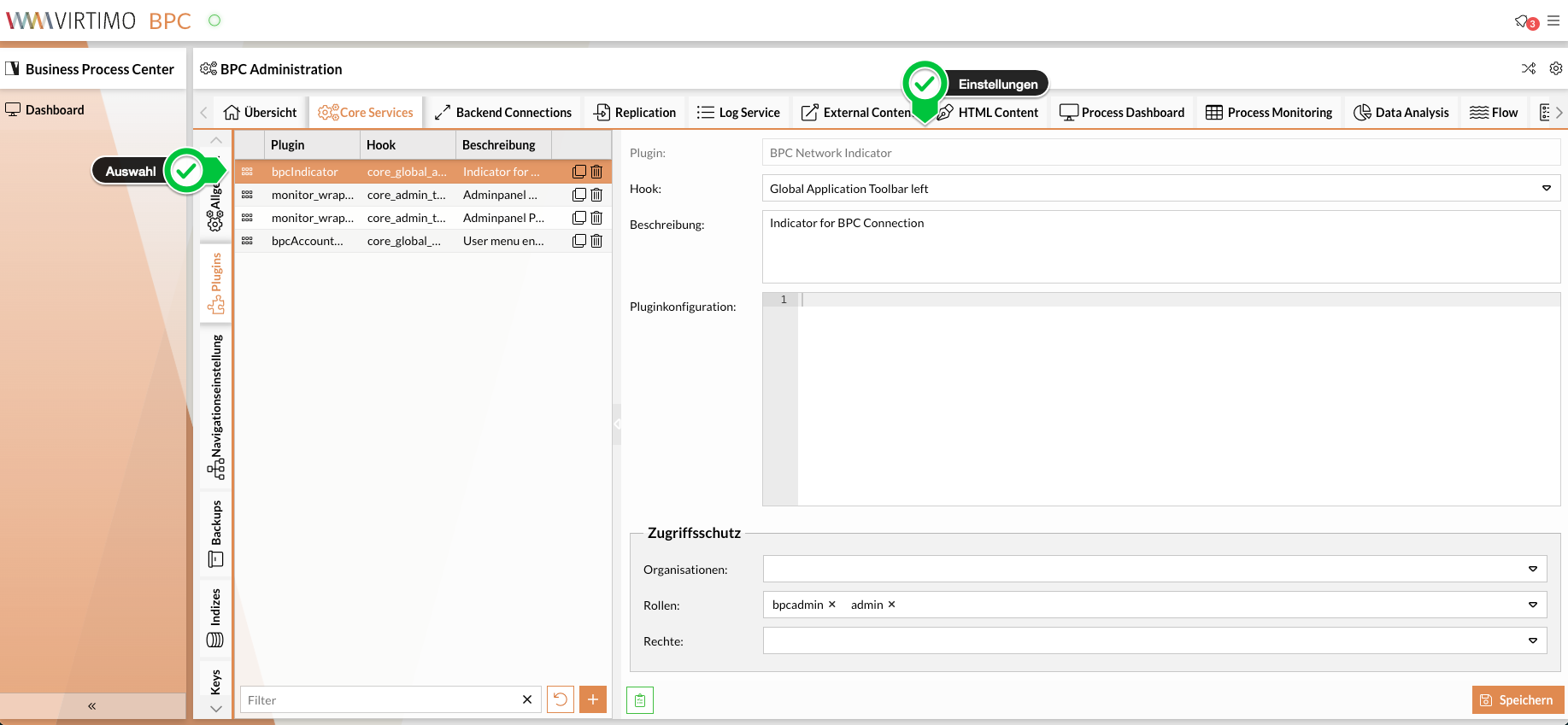This screenshot has height=725, width=1568.
Task: Select the Navigationseinstellung vertical tab
Action: pos(215,406)
